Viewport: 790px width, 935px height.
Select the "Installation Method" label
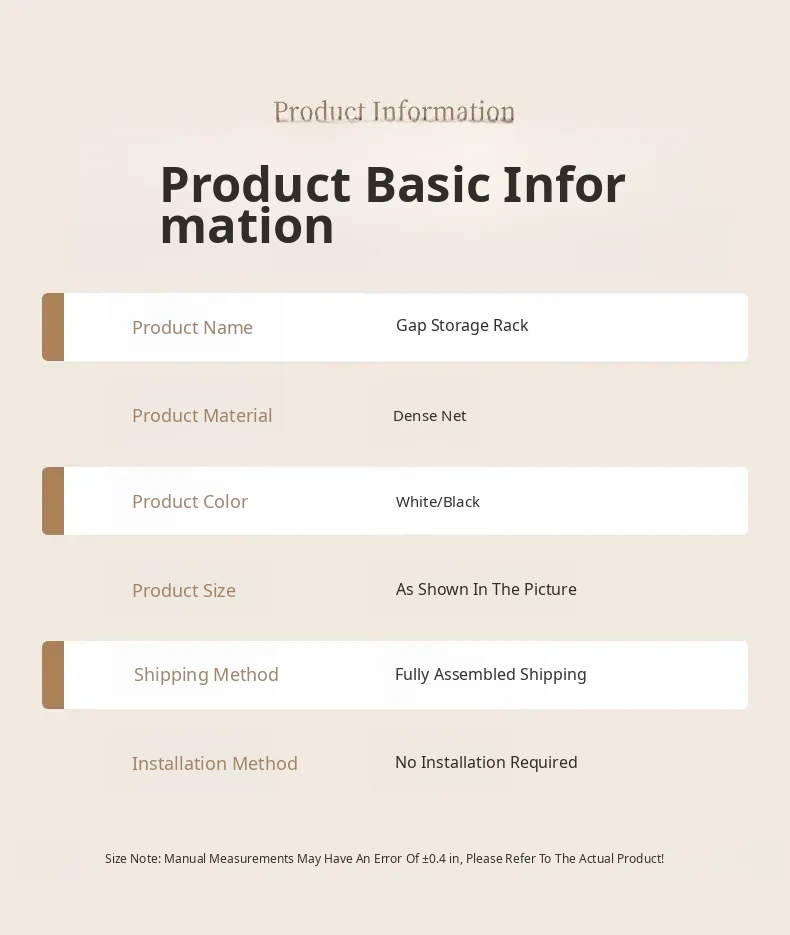click(215, 764)
